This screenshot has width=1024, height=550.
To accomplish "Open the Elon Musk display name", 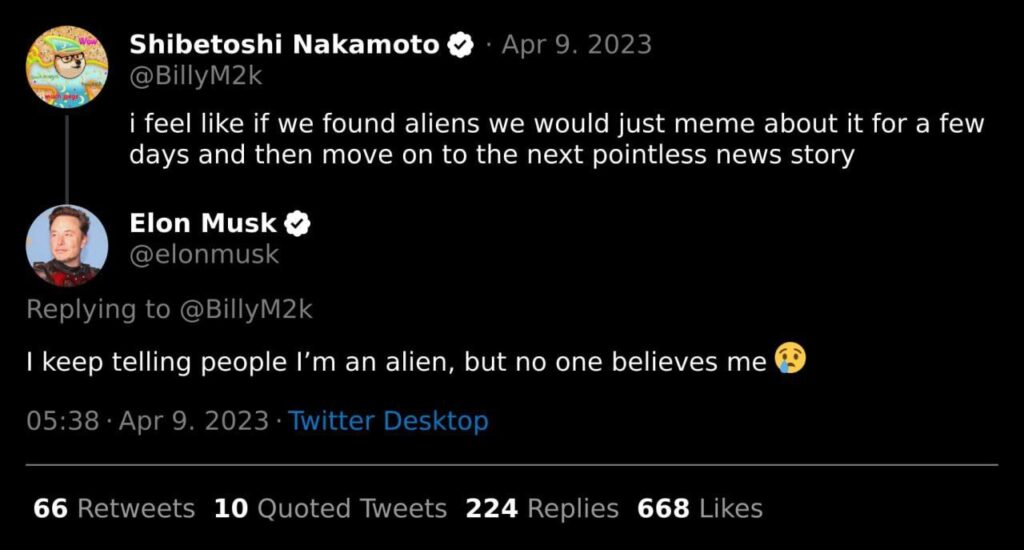I will [203, 224].
